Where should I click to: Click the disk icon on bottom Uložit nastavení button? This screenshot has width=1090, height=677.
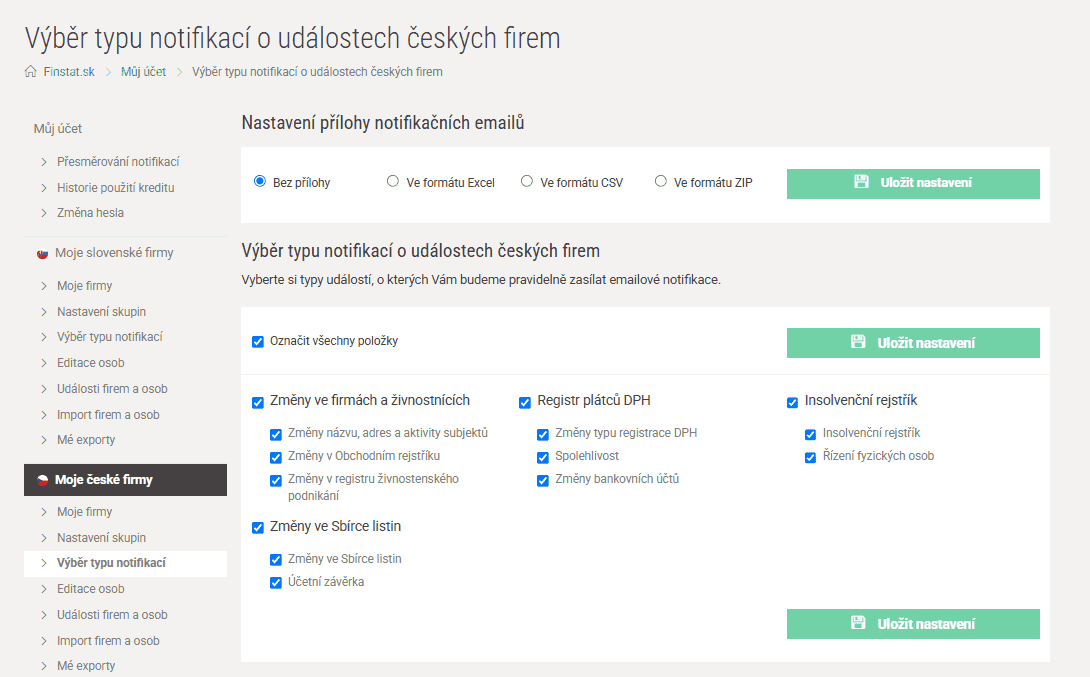point(858,623)
